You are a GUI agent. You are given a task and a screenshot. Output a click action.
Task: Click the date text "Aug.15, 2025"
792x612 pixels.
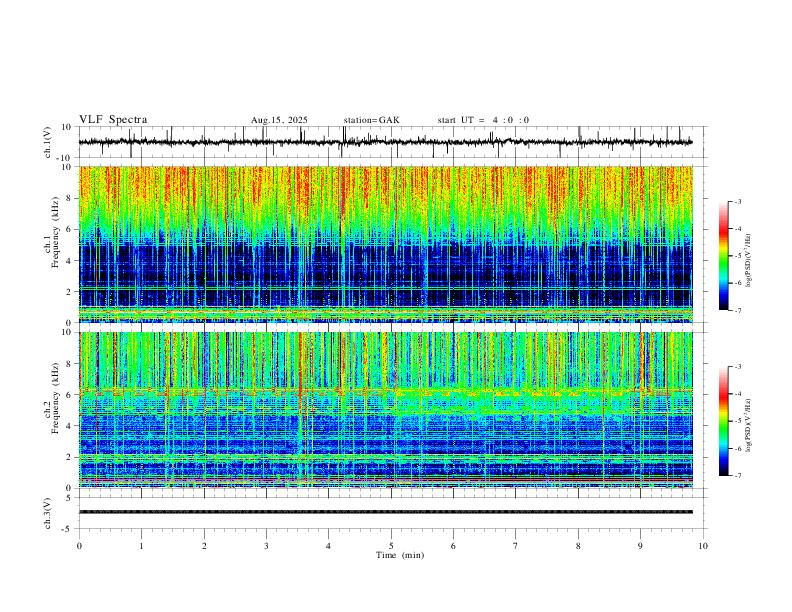pos(279,120)
